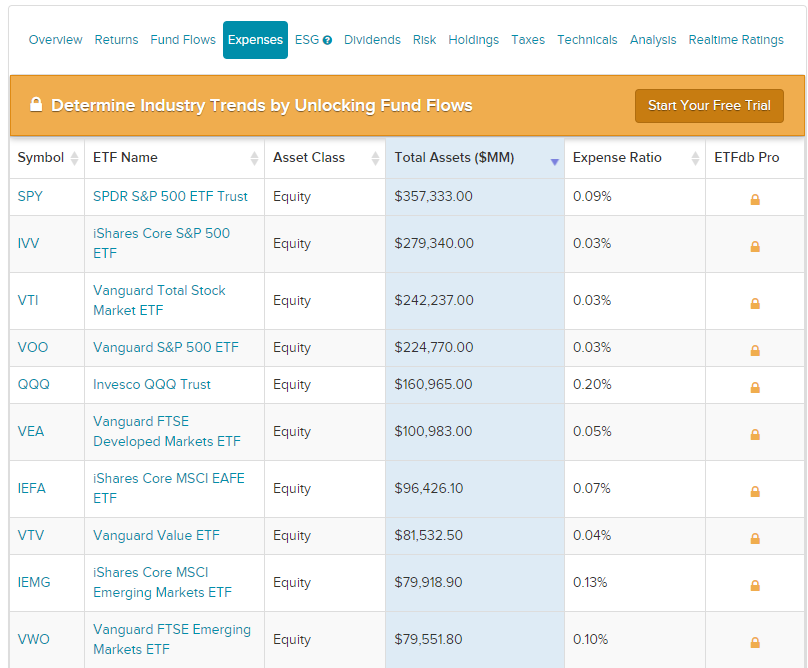The image size is (808, 668).
Task: Open iShares Core MSCI Emerging Markets link
Action: coord(162,582)
